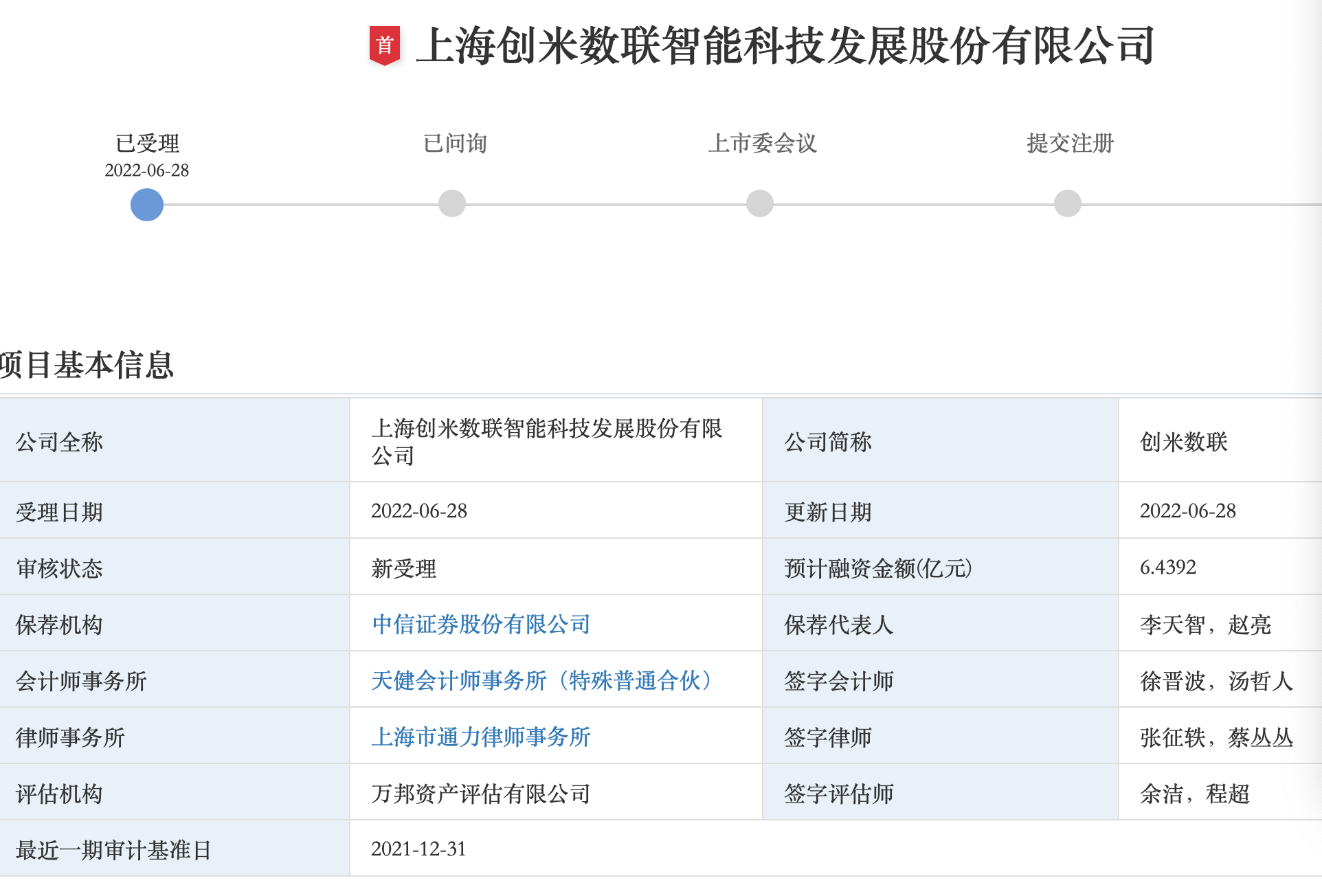Select the 提交注册 stage label
Viewport: 1322px width, 896px height.
pyautogui.click(x=1070, y=144)
